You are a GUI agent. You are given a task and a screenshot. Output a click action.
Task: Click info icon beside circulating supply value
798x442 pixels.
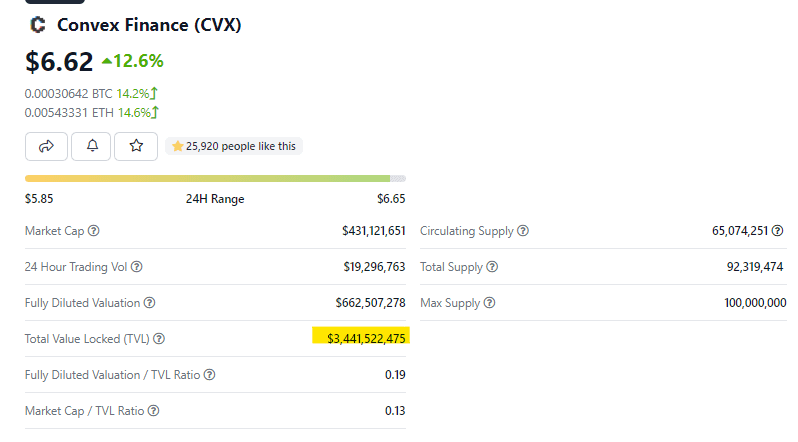point(779,231)
